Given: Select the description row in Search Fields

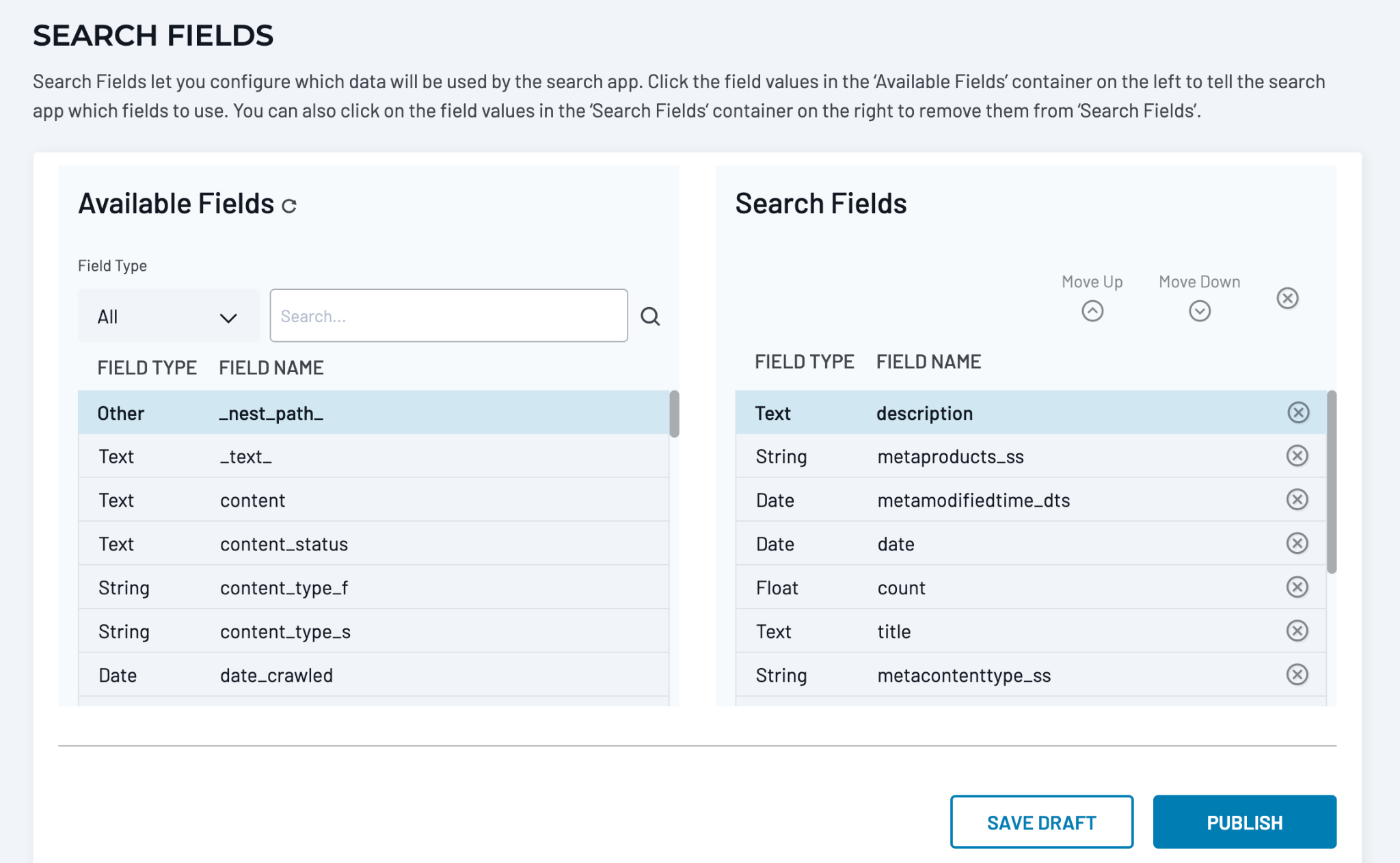Looking at the screenshot, I should point(1031,413).
